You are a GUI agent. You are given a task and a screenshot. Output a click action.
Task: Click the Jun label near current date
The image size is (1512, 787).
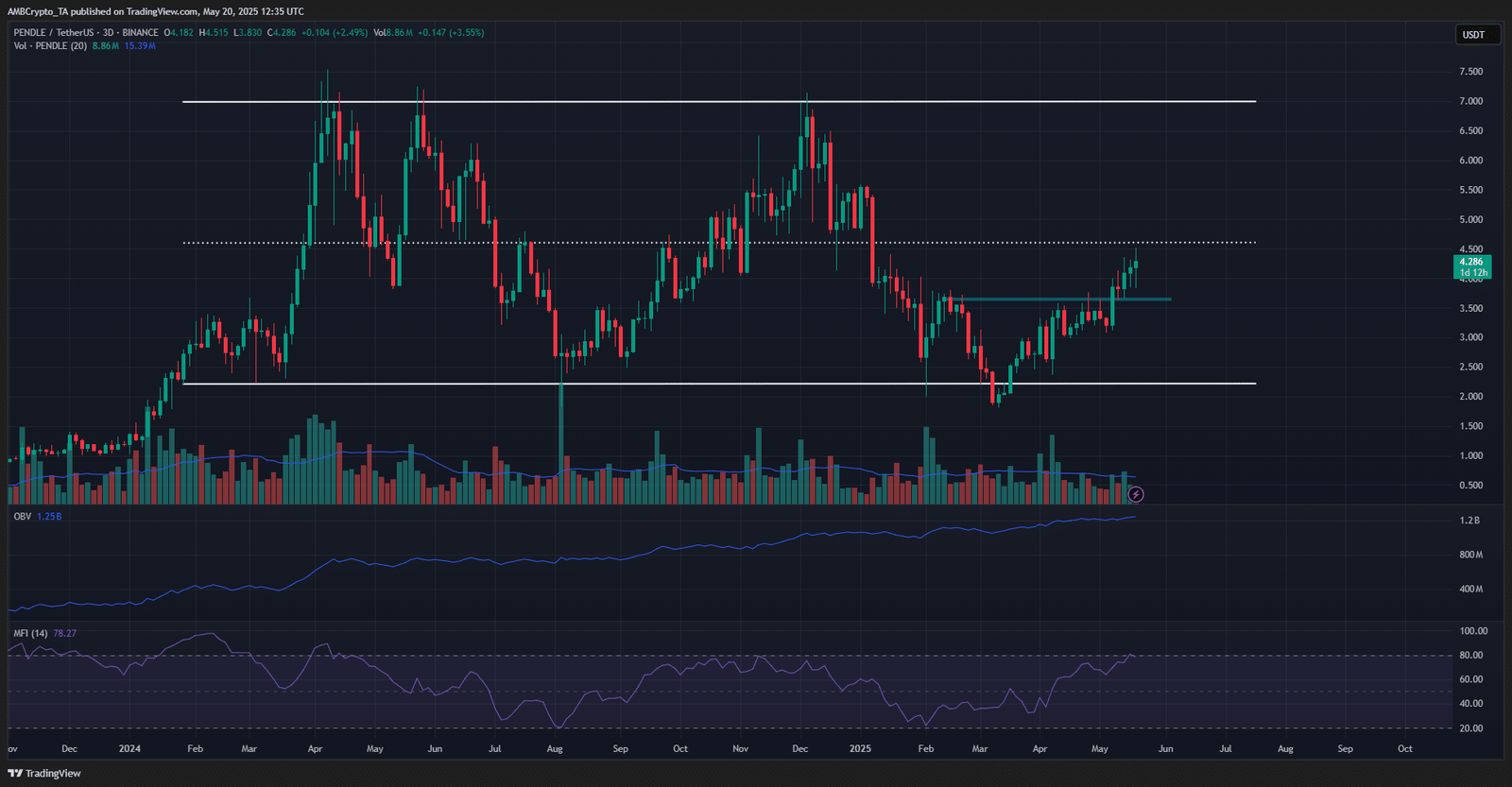(x=1166, y=748)
